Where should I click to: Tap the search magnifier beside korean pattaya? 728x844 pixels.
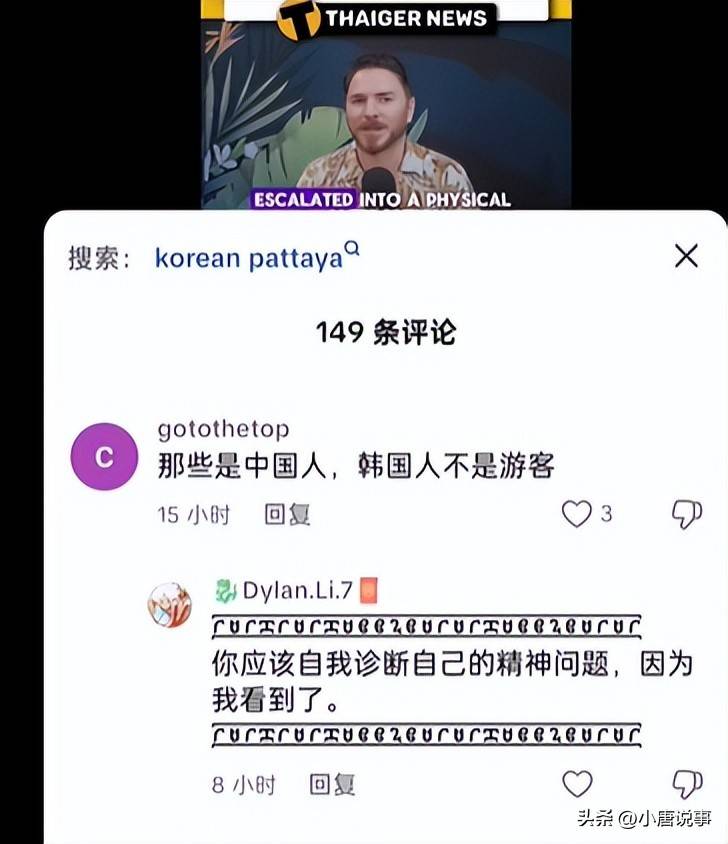click(352, 249)
